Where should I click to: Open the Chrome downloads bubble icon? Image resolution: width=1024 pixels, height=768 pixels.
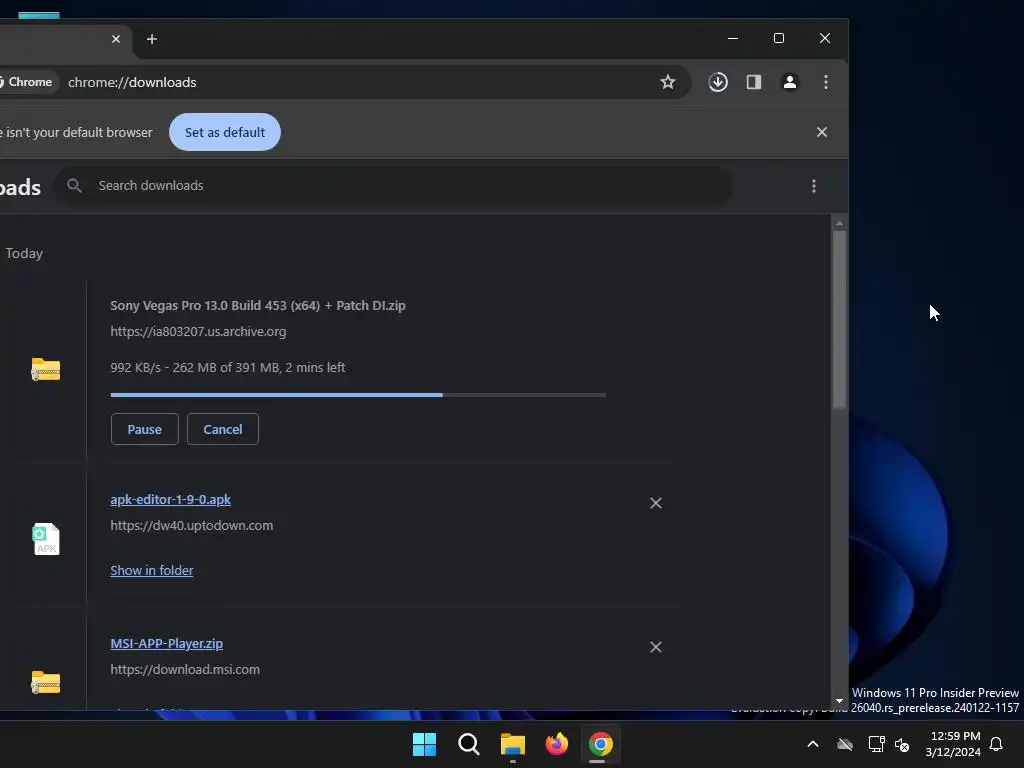(718, 82)
